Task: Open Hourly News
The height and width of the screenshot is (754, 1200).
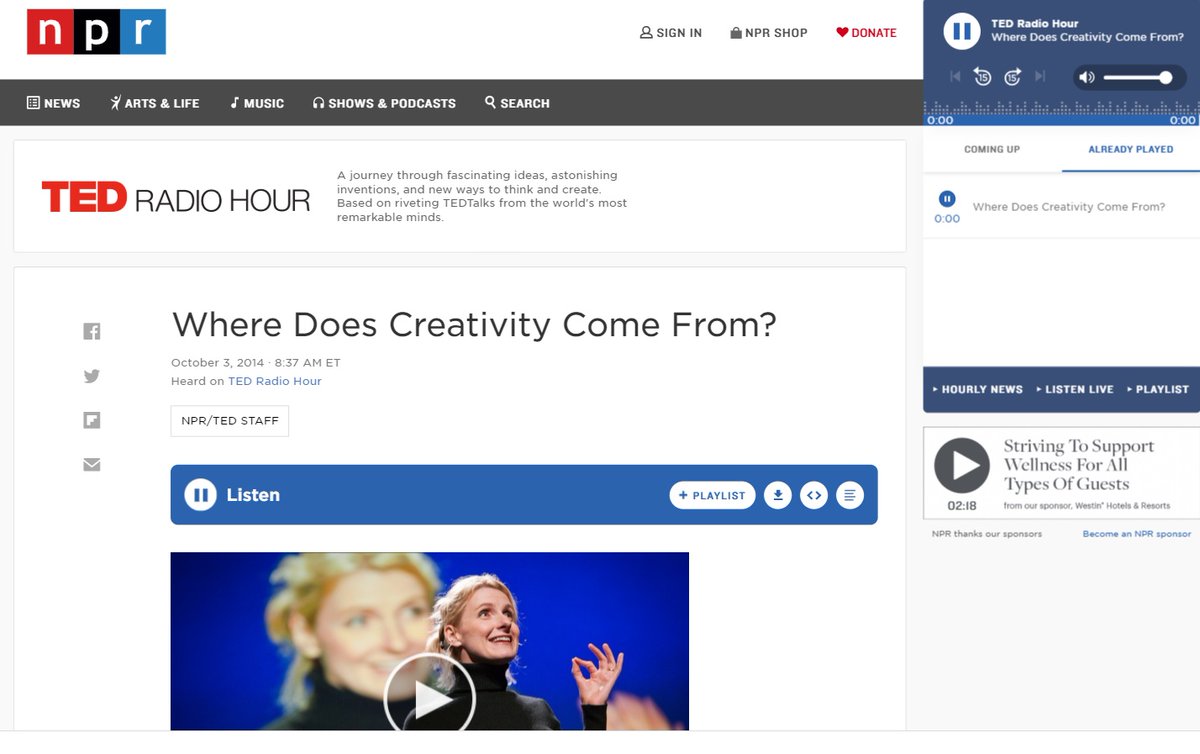Action: pyautogui.click(x=977, y=389)
